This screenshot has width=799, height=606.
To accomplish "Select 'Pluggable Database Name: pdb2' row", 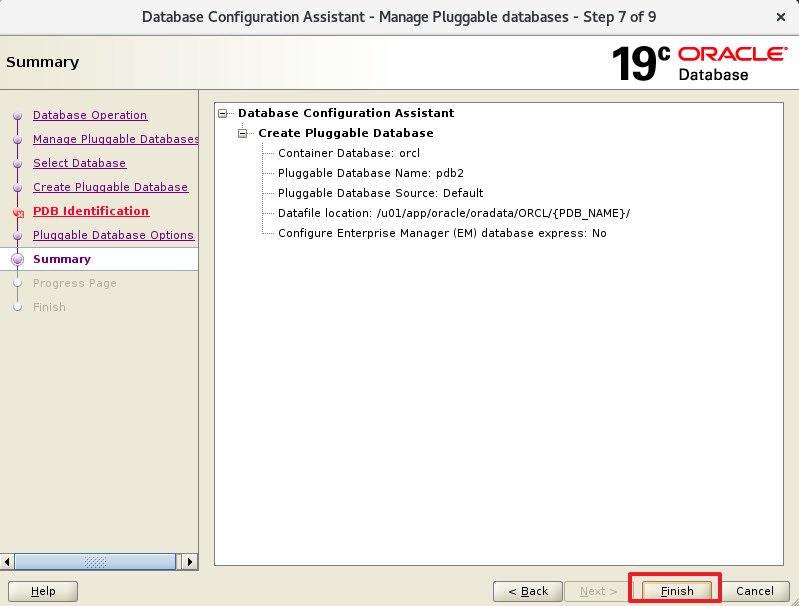I will coord(370,173).
